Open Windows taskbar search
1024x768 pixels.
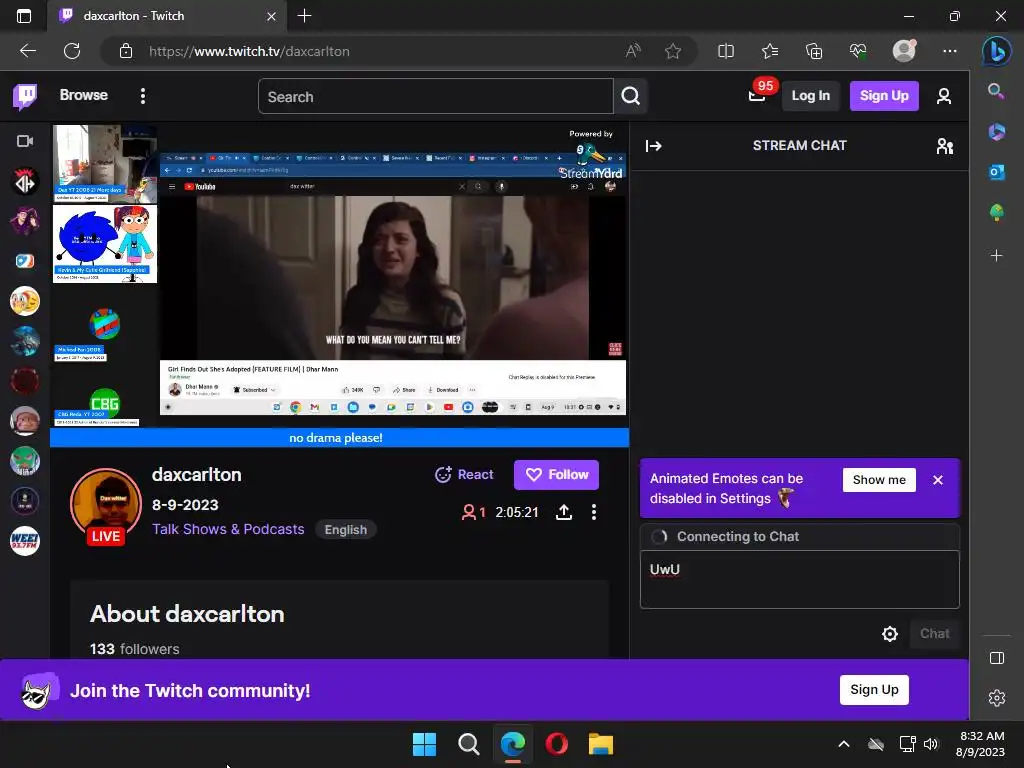click(468, 744)
